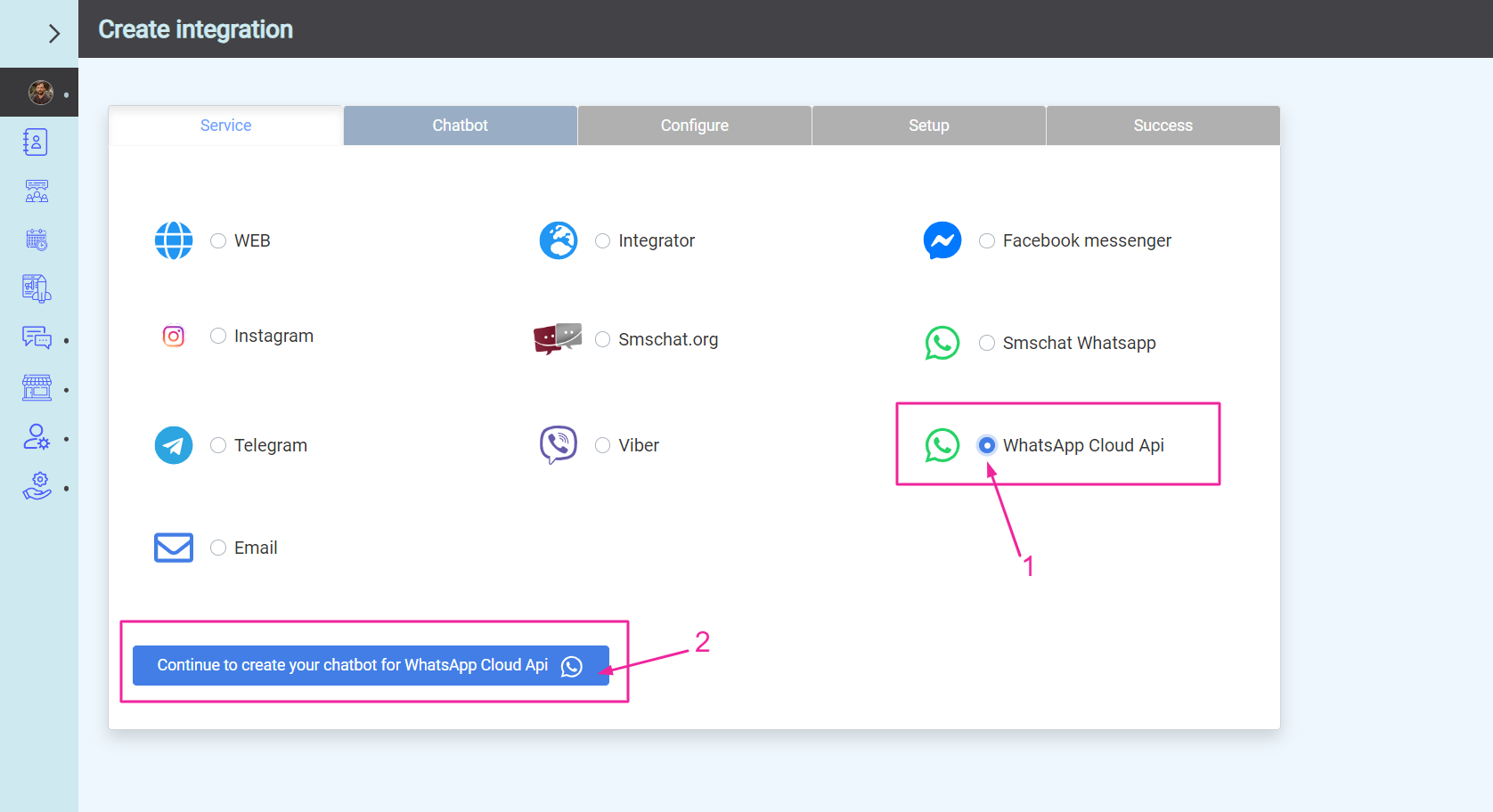Switch to the Configure tab

pos(694,126)
